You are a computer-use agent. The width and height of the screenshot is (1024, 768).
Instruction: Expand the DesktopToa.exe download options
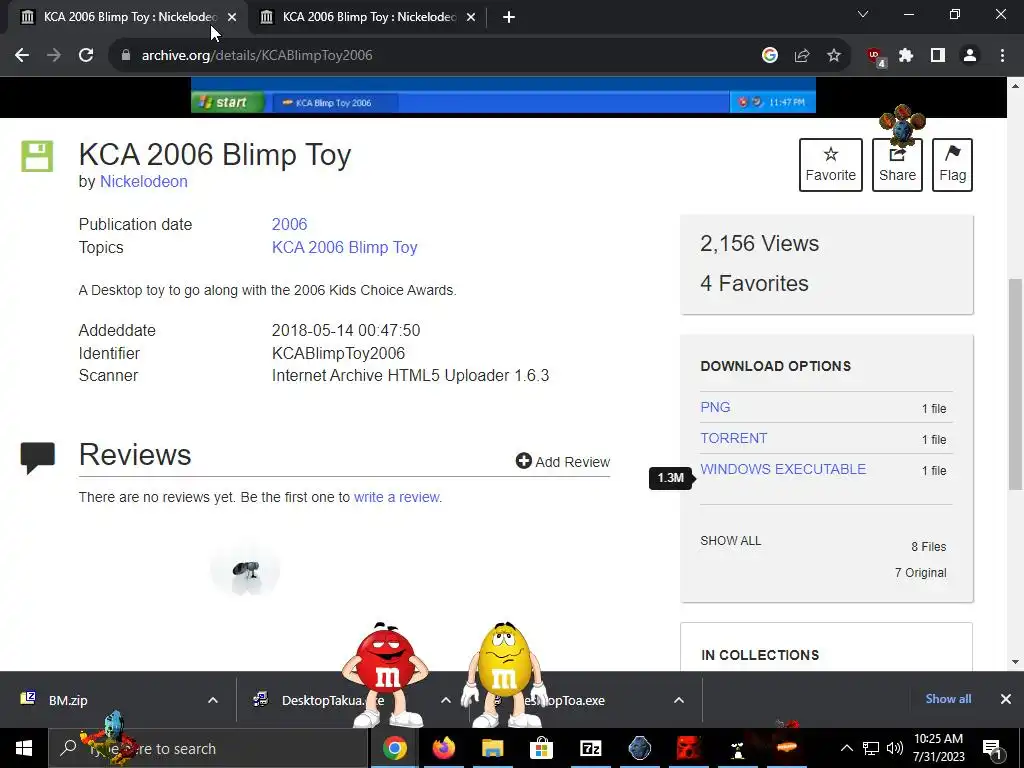pos(679,700)
